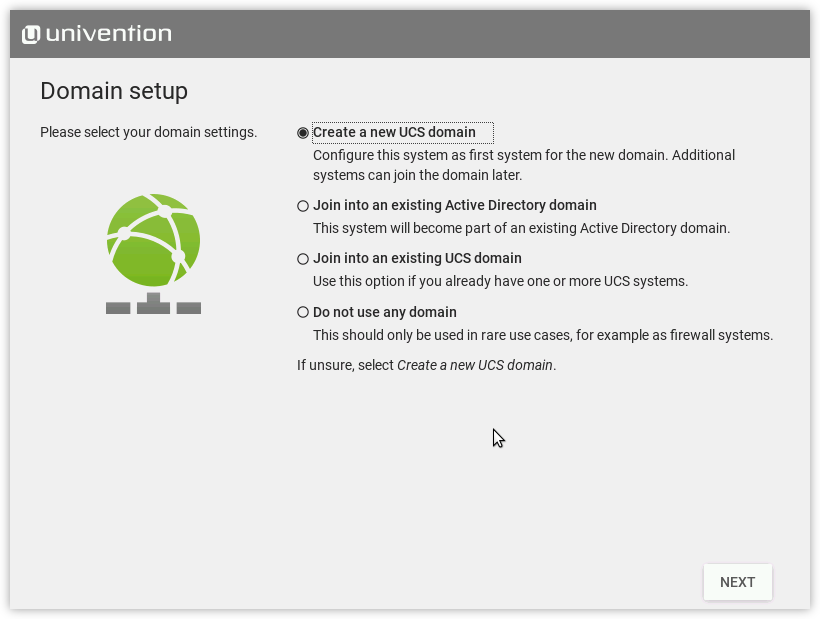Click the "Please select your domain settings" text

tap(148, 132)
